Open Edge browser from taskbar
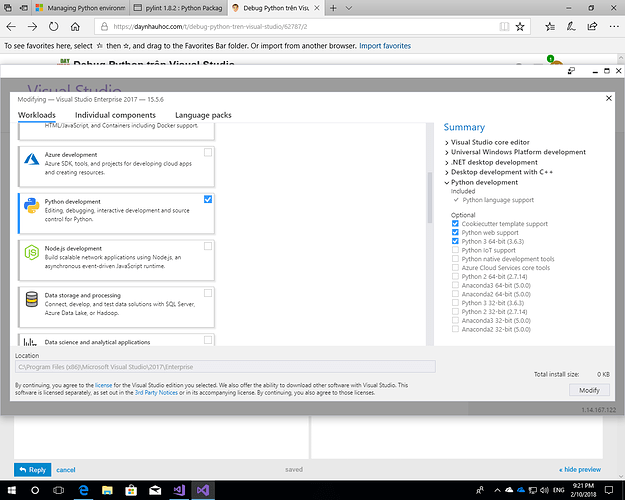Viewport: 625px width, 500px height. pyautogui.click(x=83, y=490)
